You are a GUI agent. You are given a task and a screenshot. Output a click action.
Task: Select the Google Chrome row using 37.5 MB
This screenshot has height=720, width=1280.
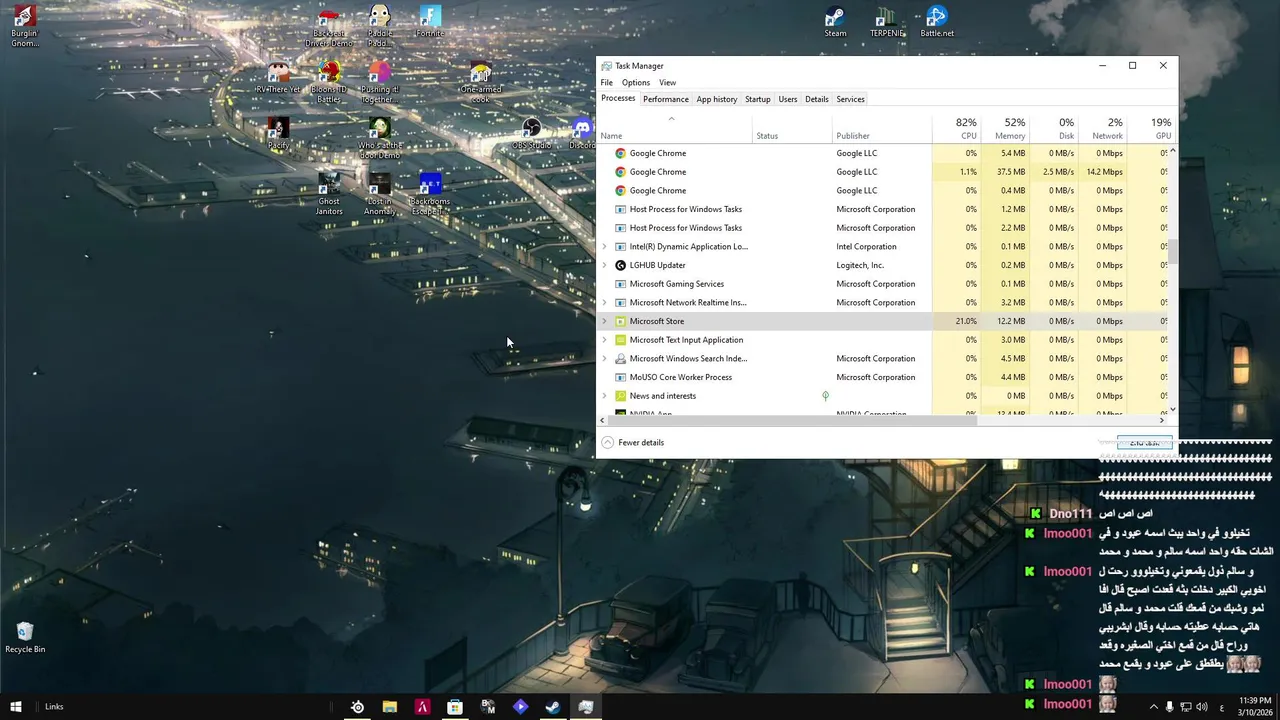click(882, 172)
